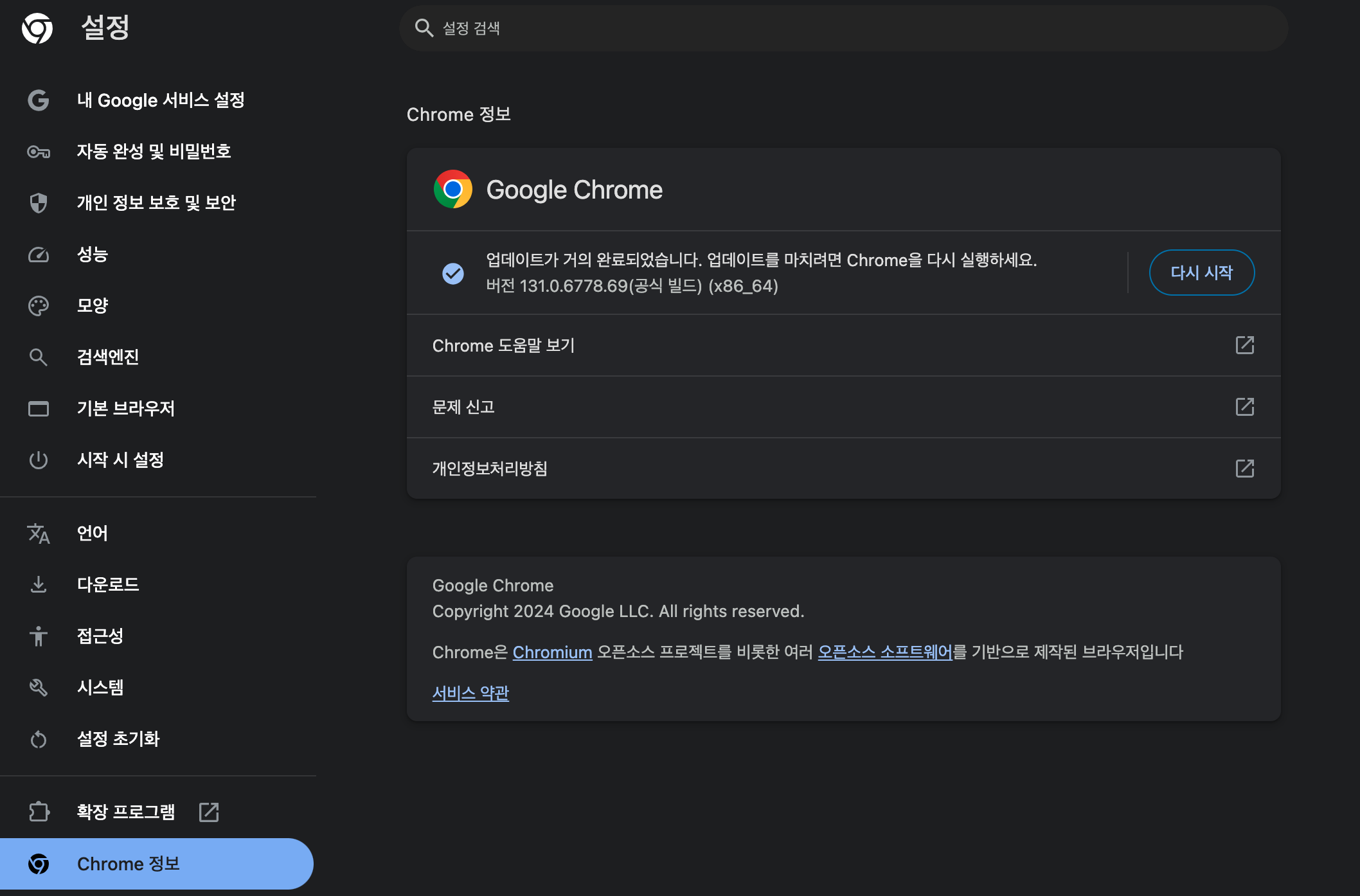This screenshot has height=896, width=1360.
Task: Click the accessibility figure icon for 접근성
Action: (x=39, y=636)
